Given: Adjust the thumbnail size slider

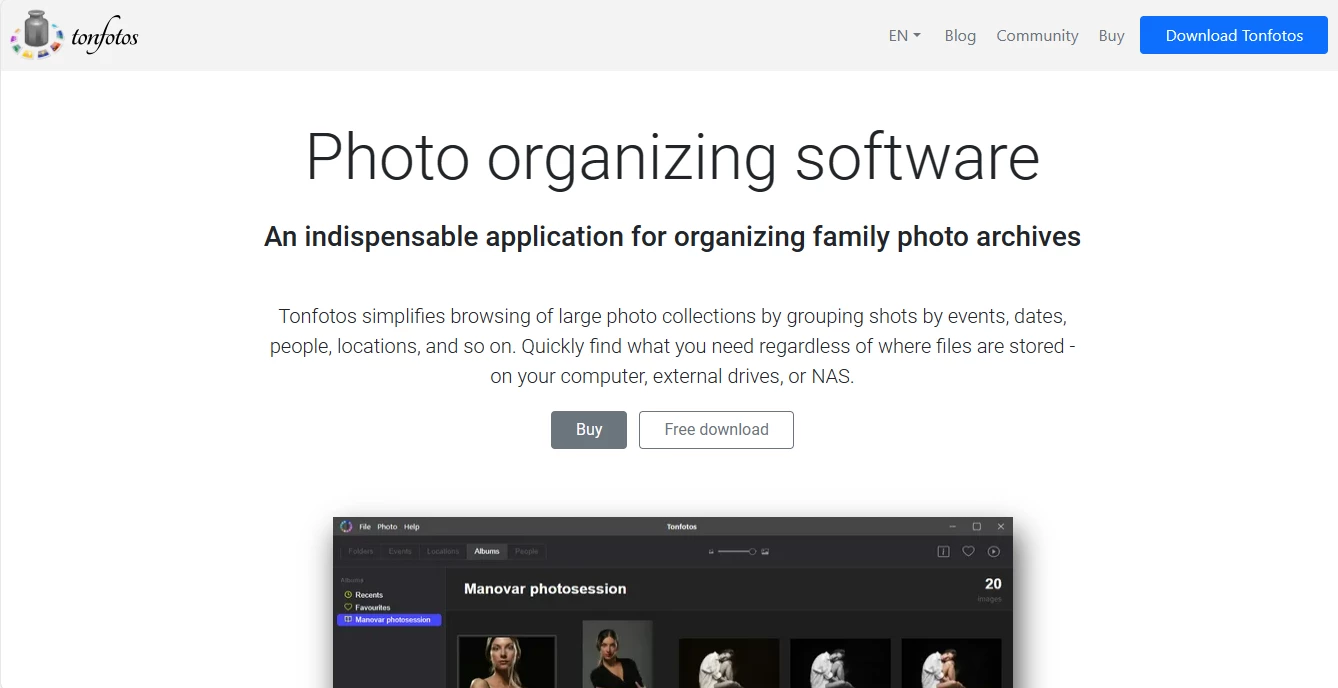Looking at the screenshot, I should click(x=738, y=551).
